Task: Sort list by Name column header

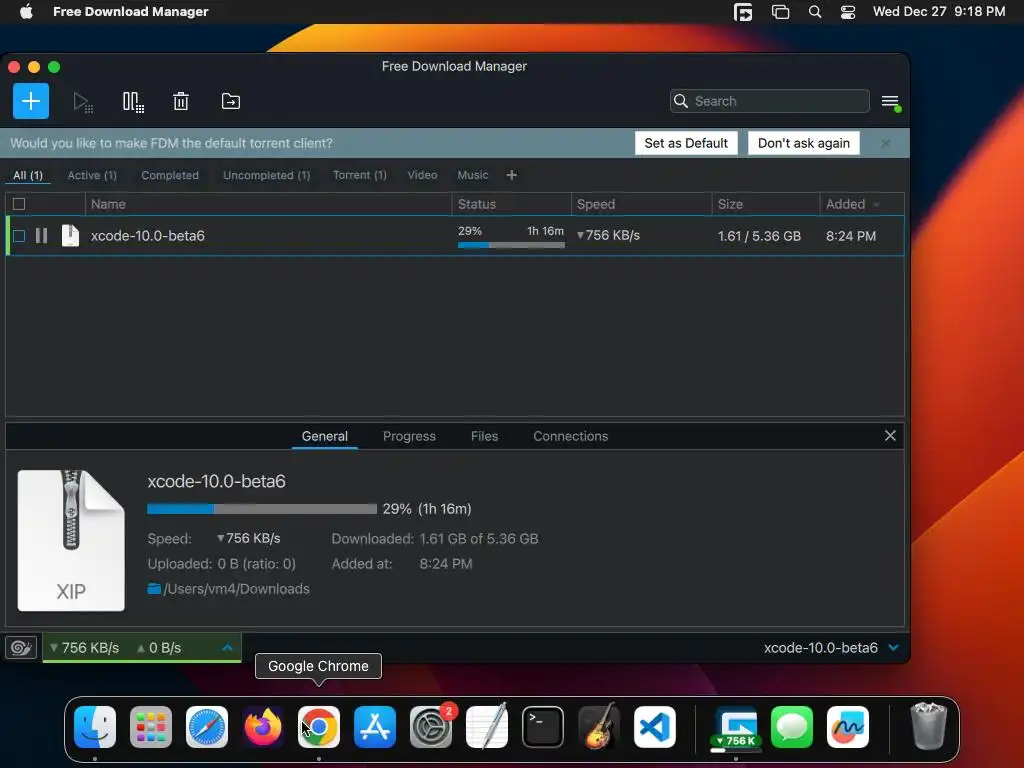Action: (268, 204)
